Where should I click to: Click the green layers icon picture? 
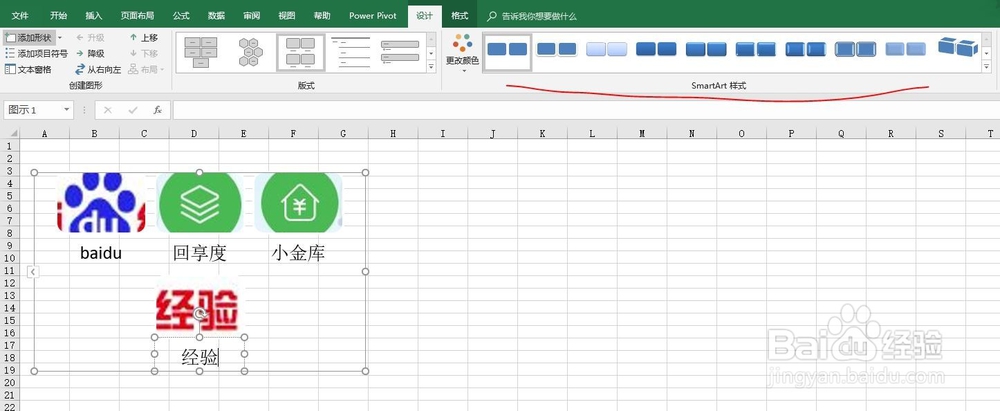(200, 202)
